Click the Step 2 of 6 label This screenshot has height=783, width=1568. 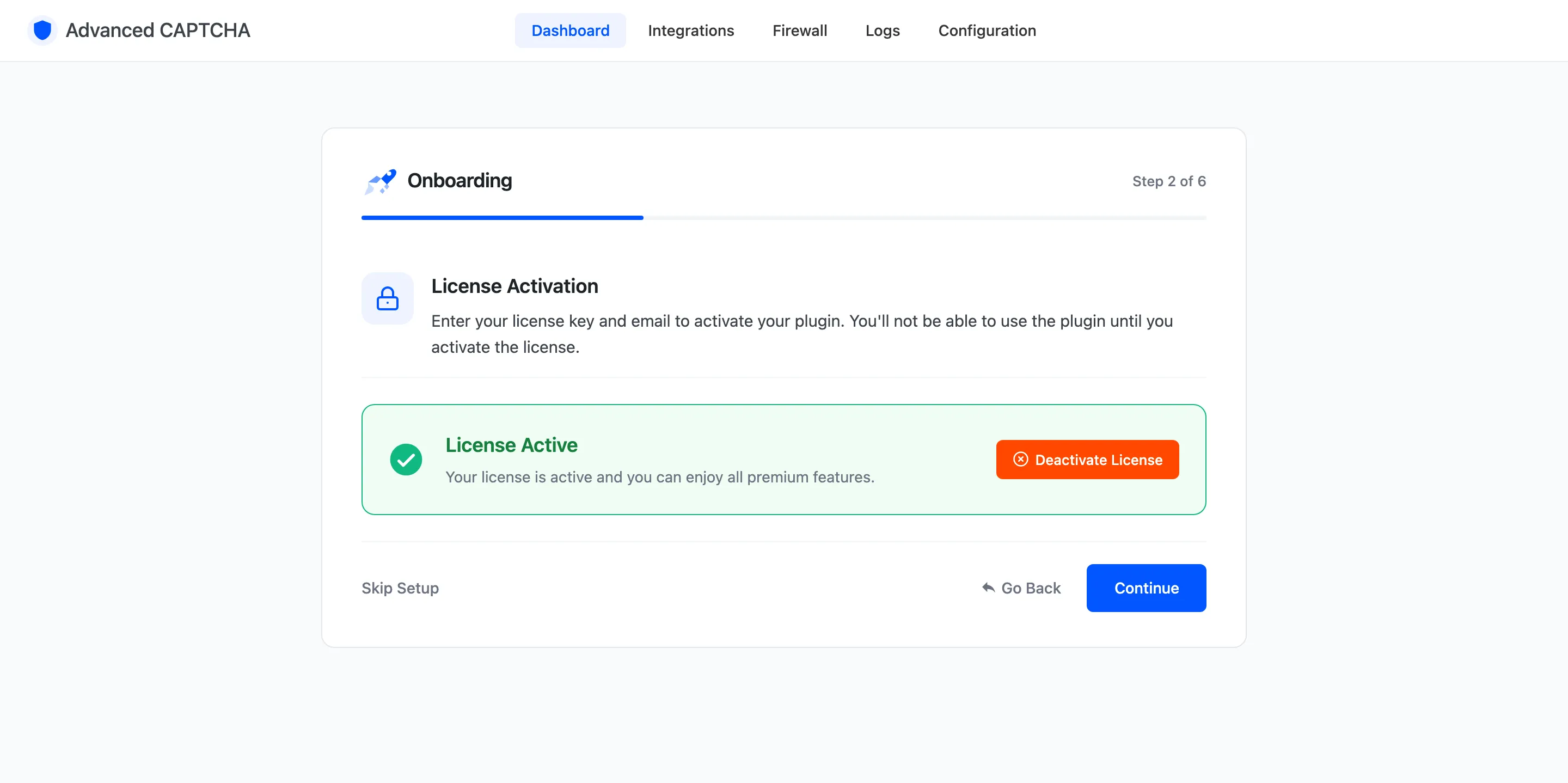click(x=1169, y=181)
